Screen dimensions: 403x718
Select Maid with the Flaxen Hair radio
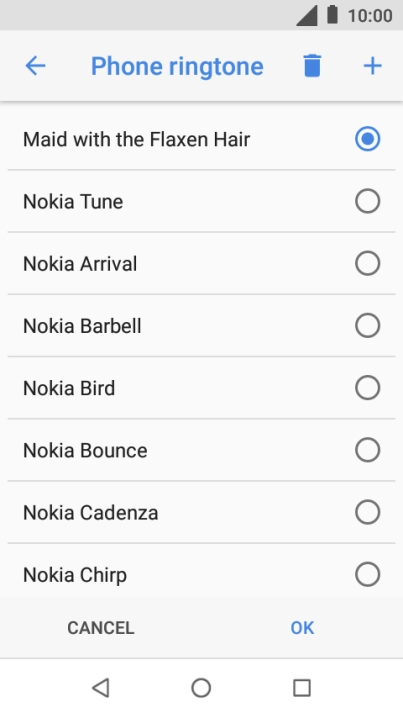(x=367, y=139)
